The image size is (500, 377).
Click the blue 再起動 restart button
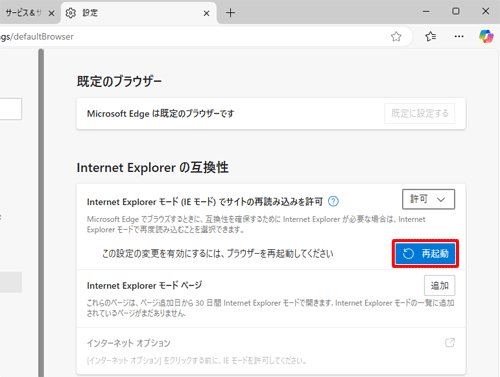click(425, 254)
